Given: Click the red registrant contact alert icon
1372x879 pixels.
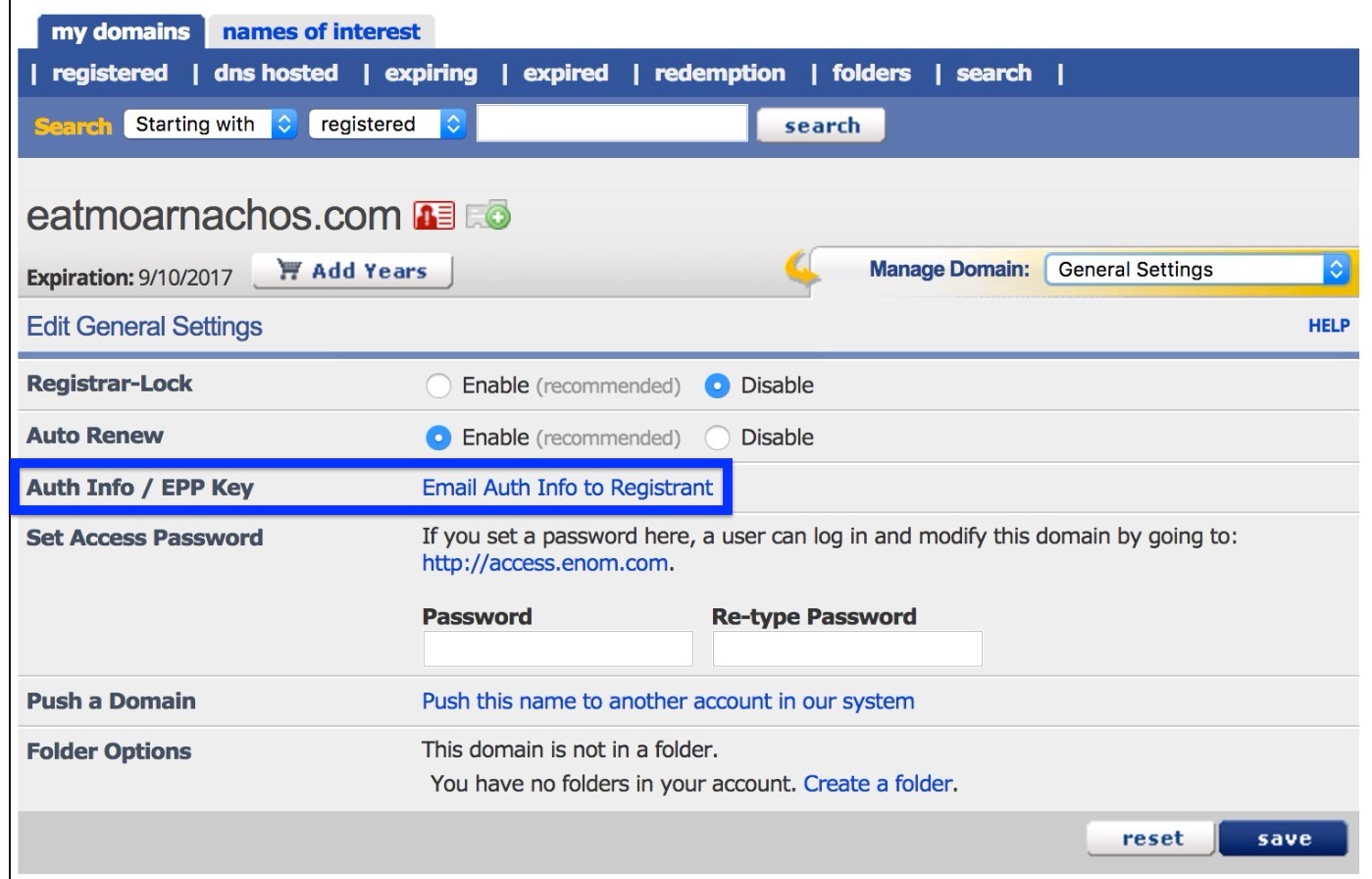Looking at the screenshot, I should (435, 215).
